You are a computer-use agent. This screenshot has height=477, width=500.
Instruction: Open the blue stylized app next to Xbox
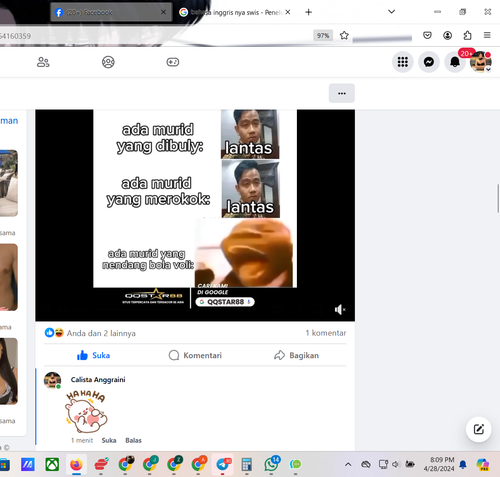[x=28, y=464]
